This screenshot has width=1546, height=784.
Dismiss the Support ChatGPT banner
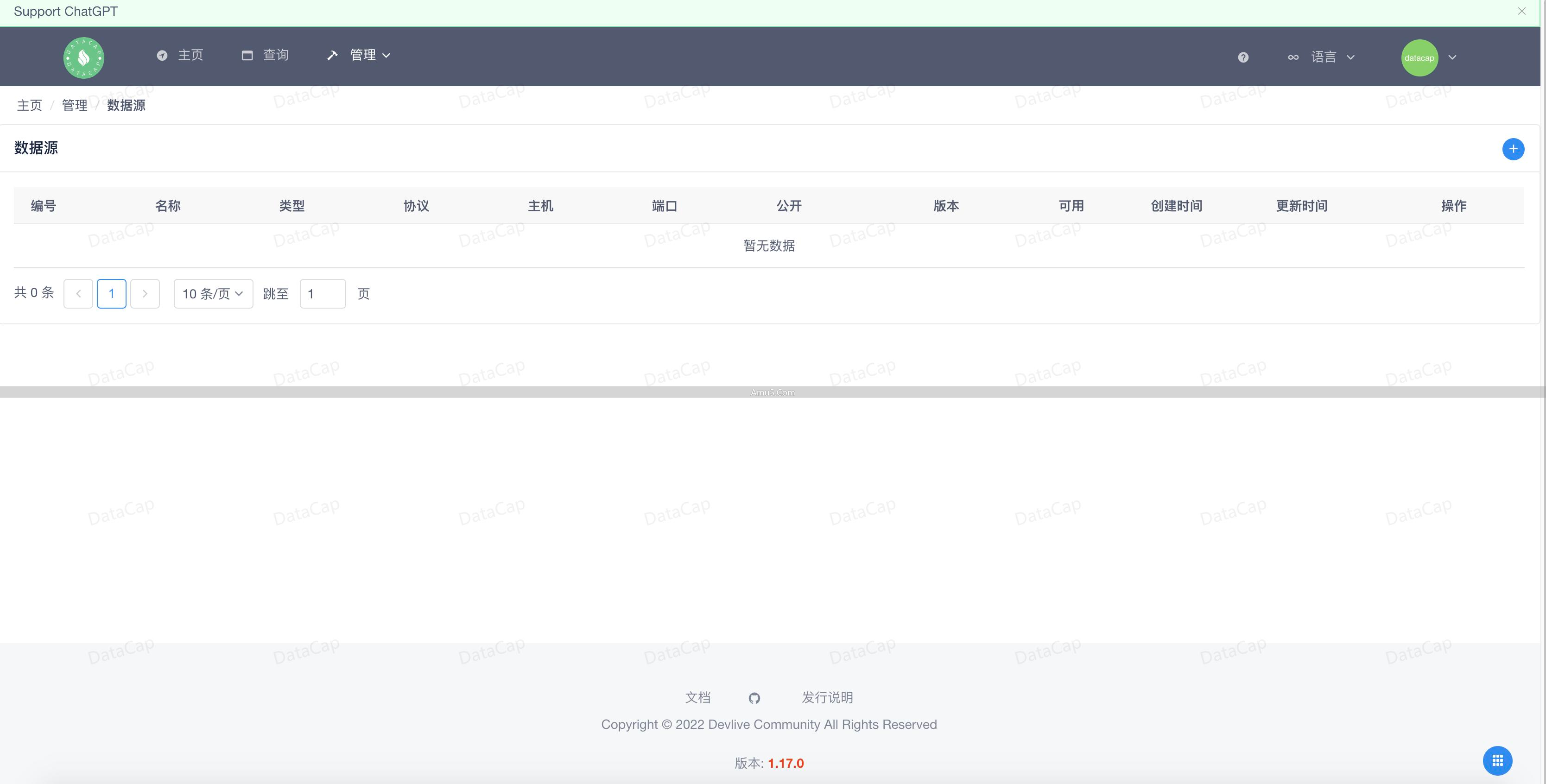point(1522,11)
